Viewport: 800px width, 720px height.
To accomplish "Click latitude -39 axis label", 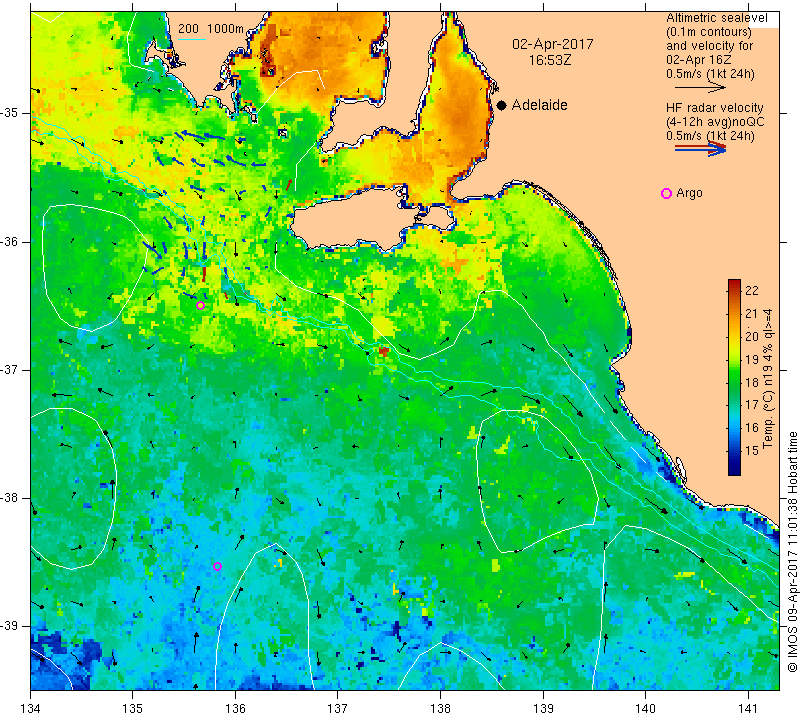I will [10, 626].
